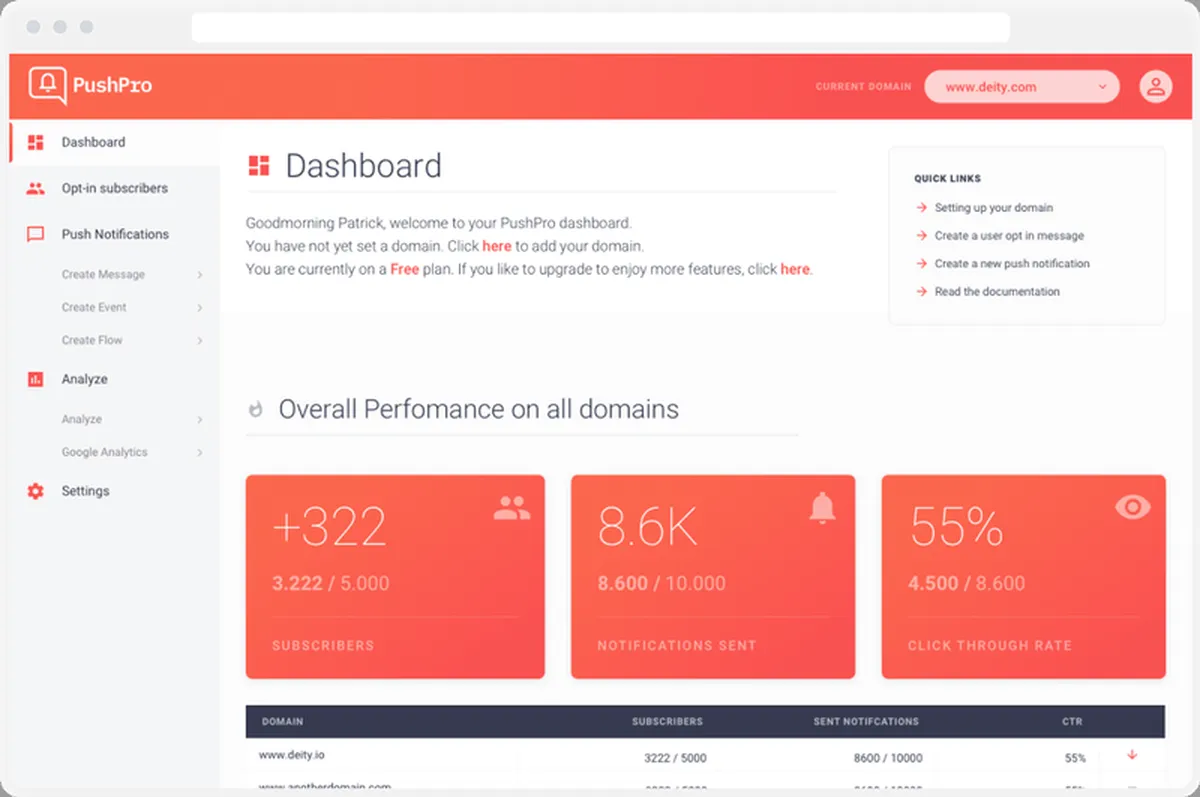
Task: Click the QUICK LINKS heading
Action: pos(947,179)
